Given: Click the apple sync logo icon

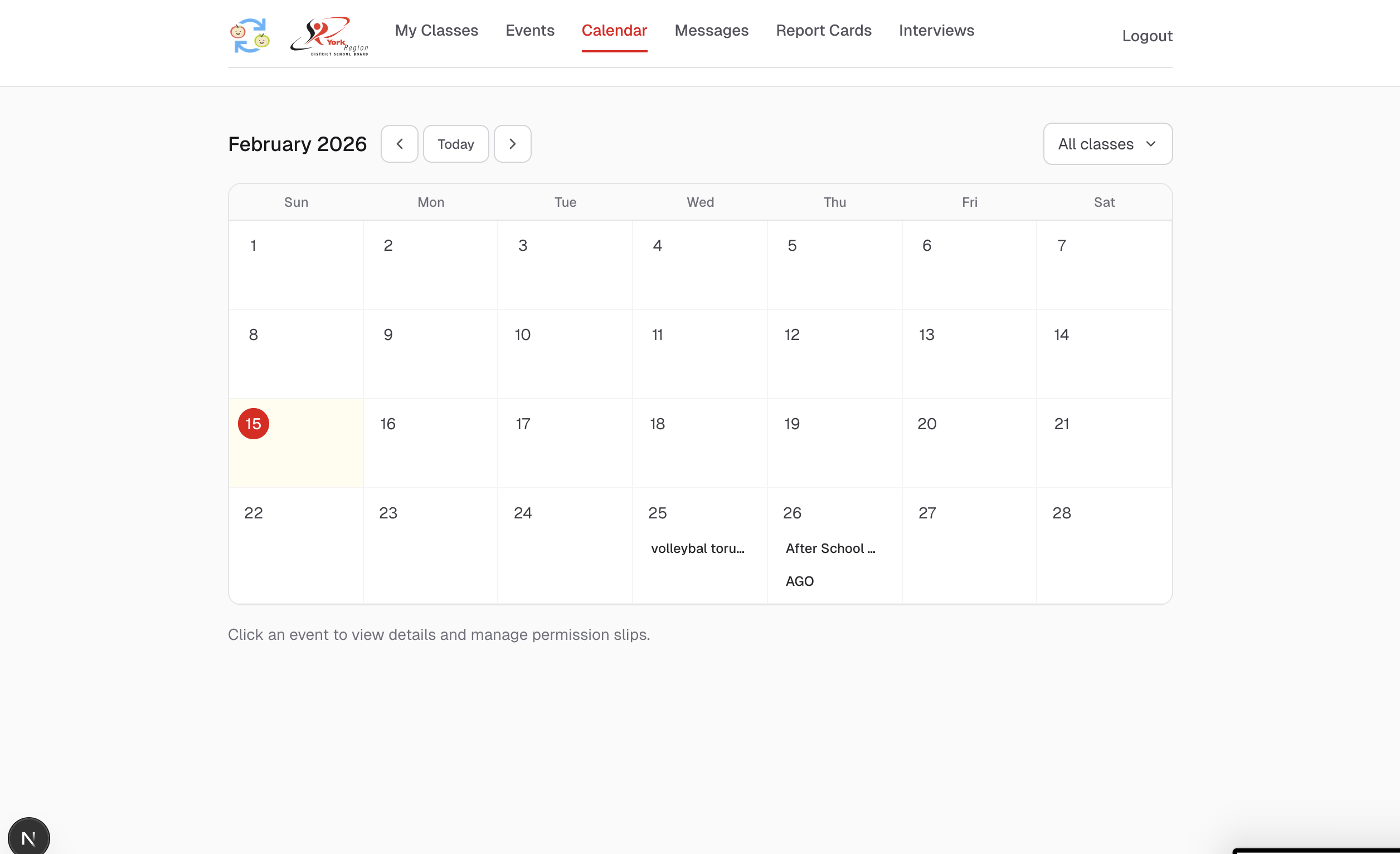Looking at the screenshot, I should click(250, 35).
